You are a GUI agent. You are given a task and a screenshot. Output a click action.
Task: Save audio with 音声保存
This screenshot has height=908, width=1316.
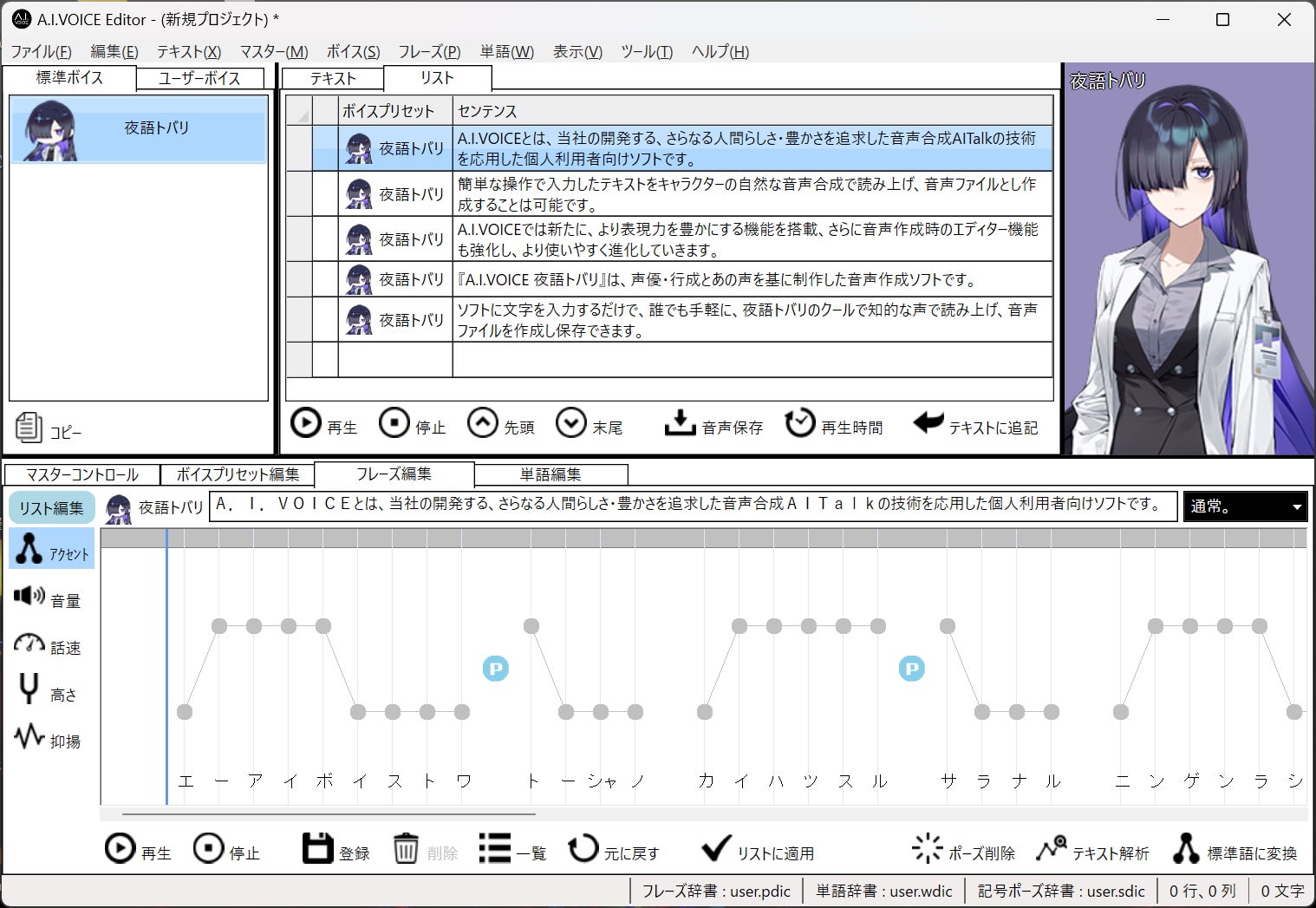pyautogui.click(x=713, y=424)
